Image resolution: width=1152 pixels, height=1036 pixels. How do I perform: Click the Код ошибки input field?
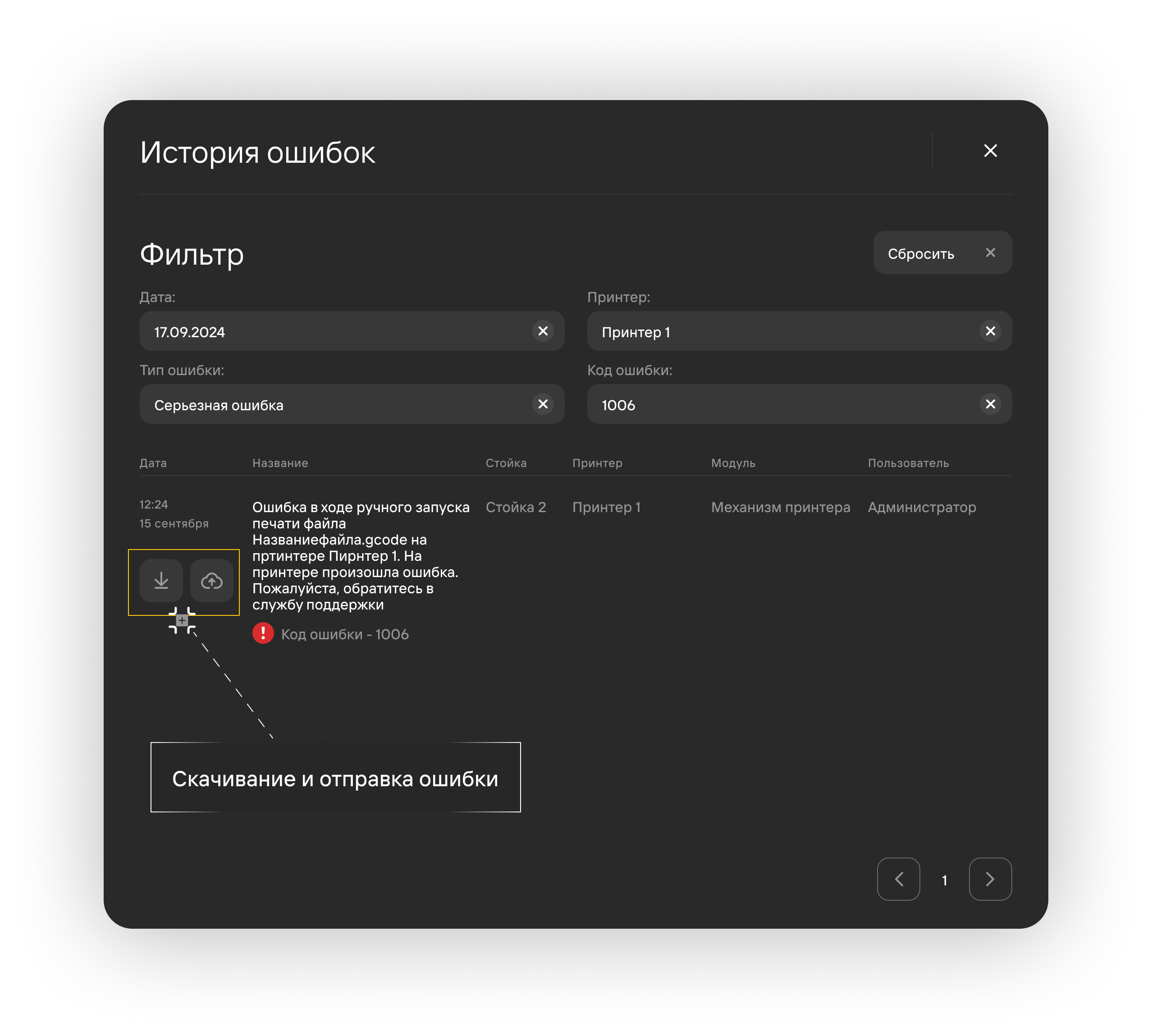(x=800, y=403)
